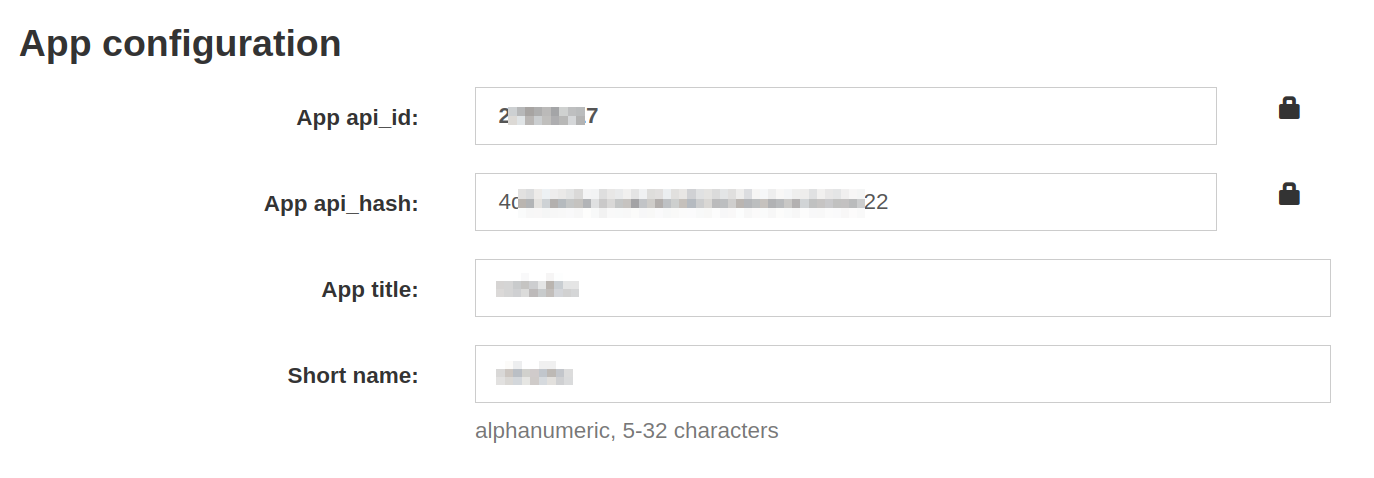Click the "Short name:" label
This screenshot has height=478, width=1374.
click(353, 375)
